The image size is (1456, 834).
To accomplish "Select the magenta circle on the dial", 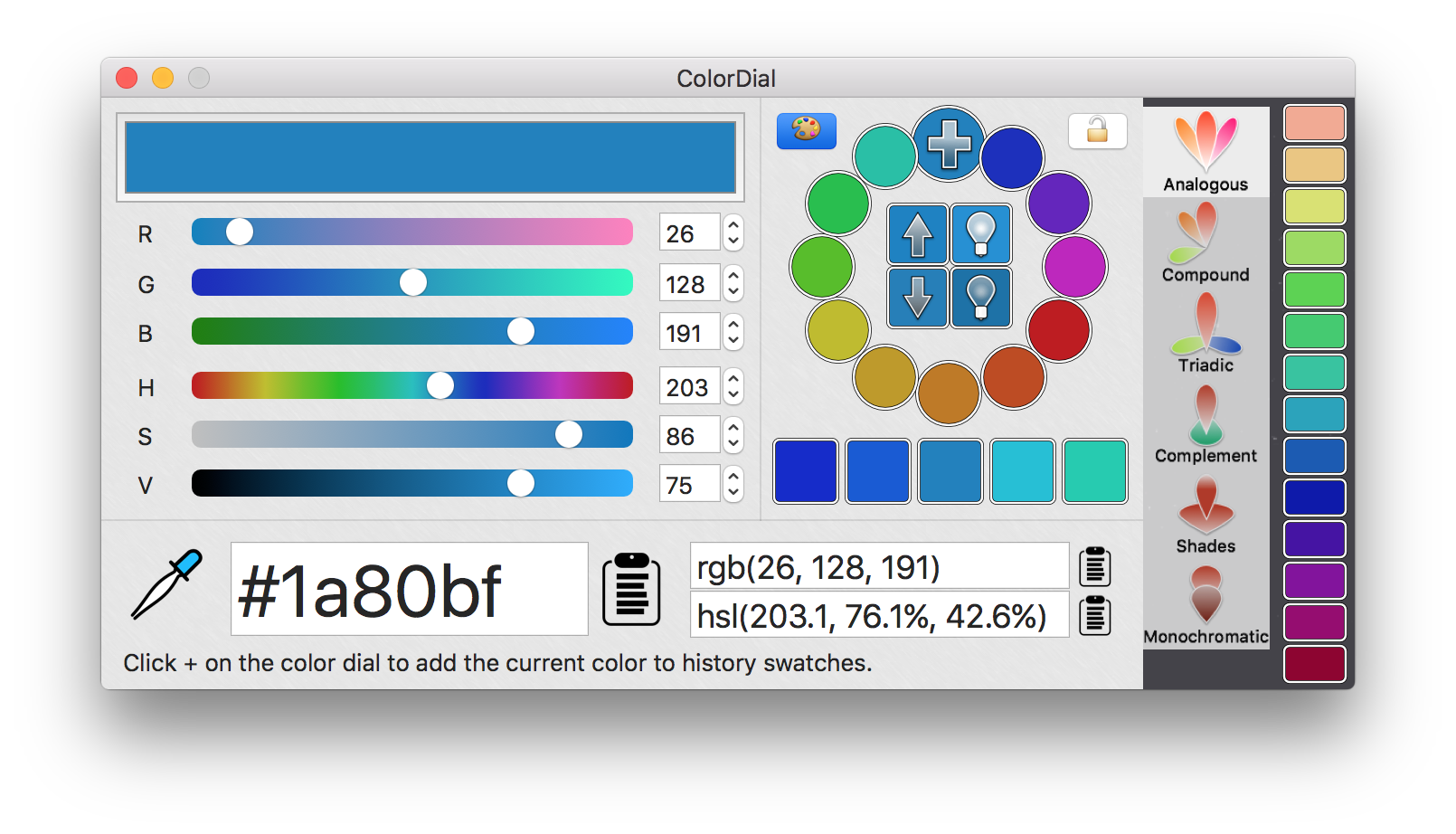I will (1075, 267).
